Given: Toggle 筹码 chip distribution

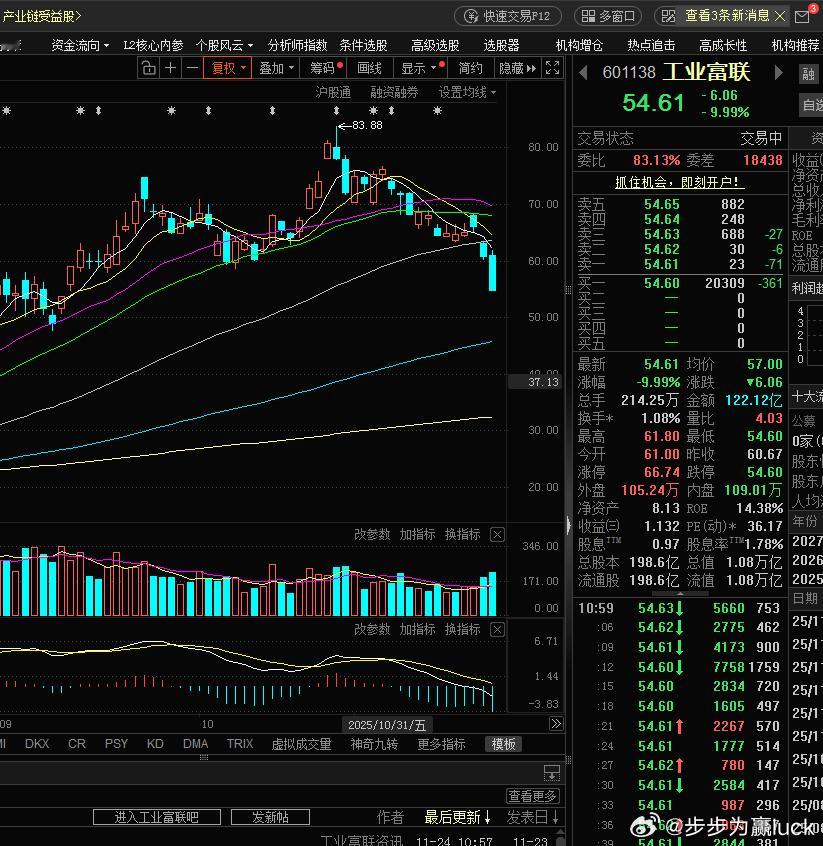Looking at the screenshot, I should tap(324, 69).
